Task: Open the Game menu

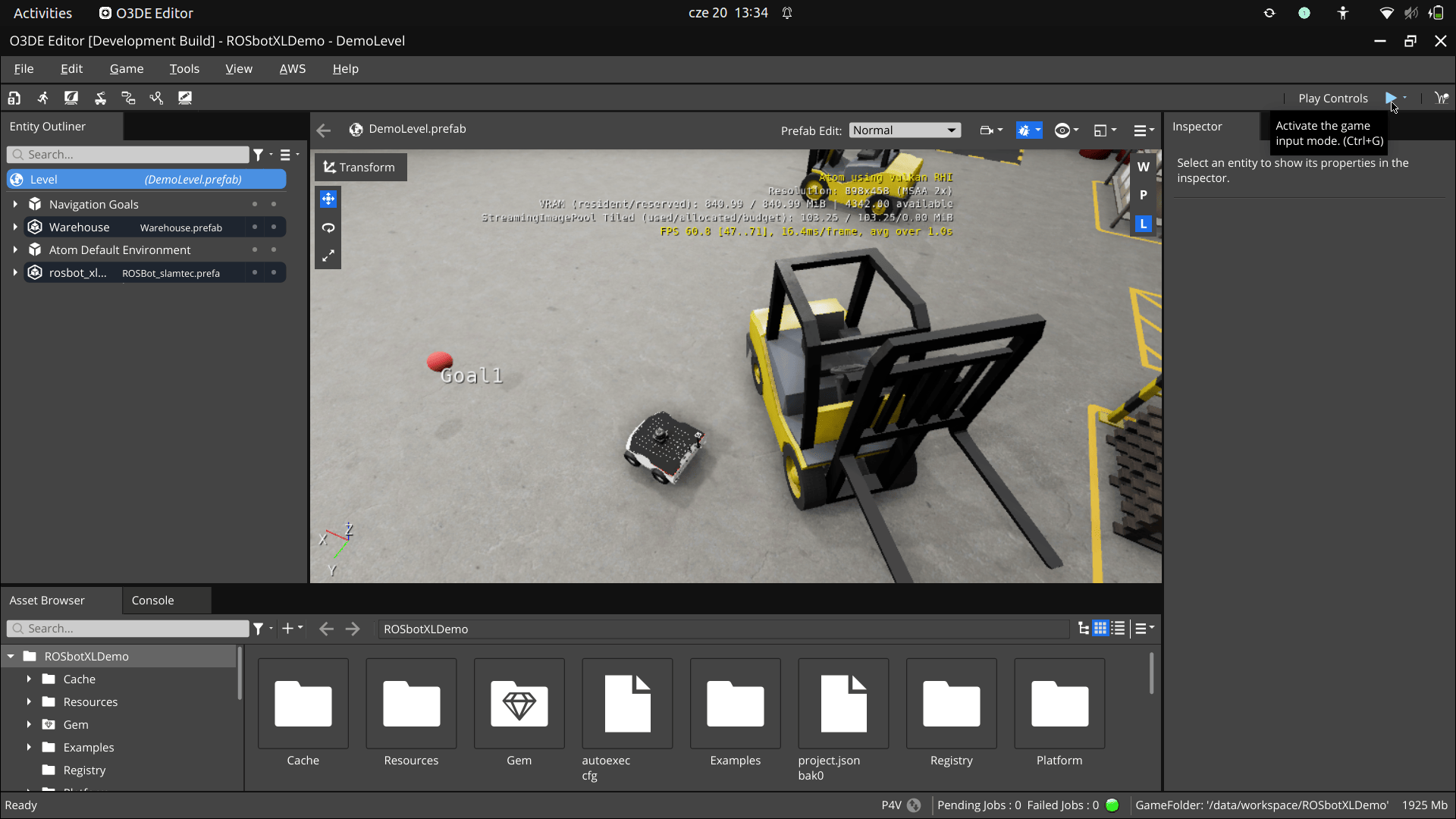Action: [x=127, y=69]
